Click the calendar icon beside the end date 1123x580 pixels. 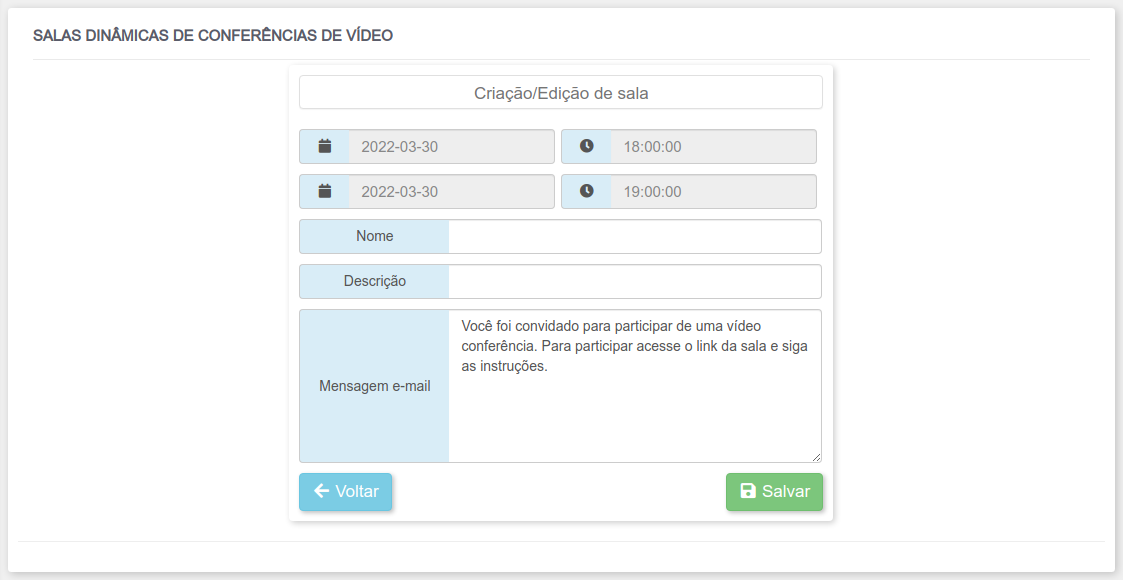click(x=324, y=191)
